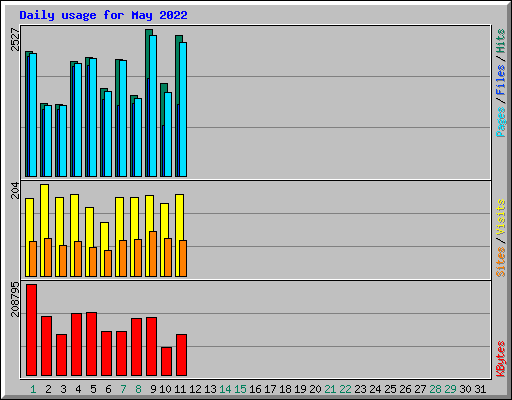512x400 pixels.
Task: Click green day label 28
Action: [x=435, y=389]
